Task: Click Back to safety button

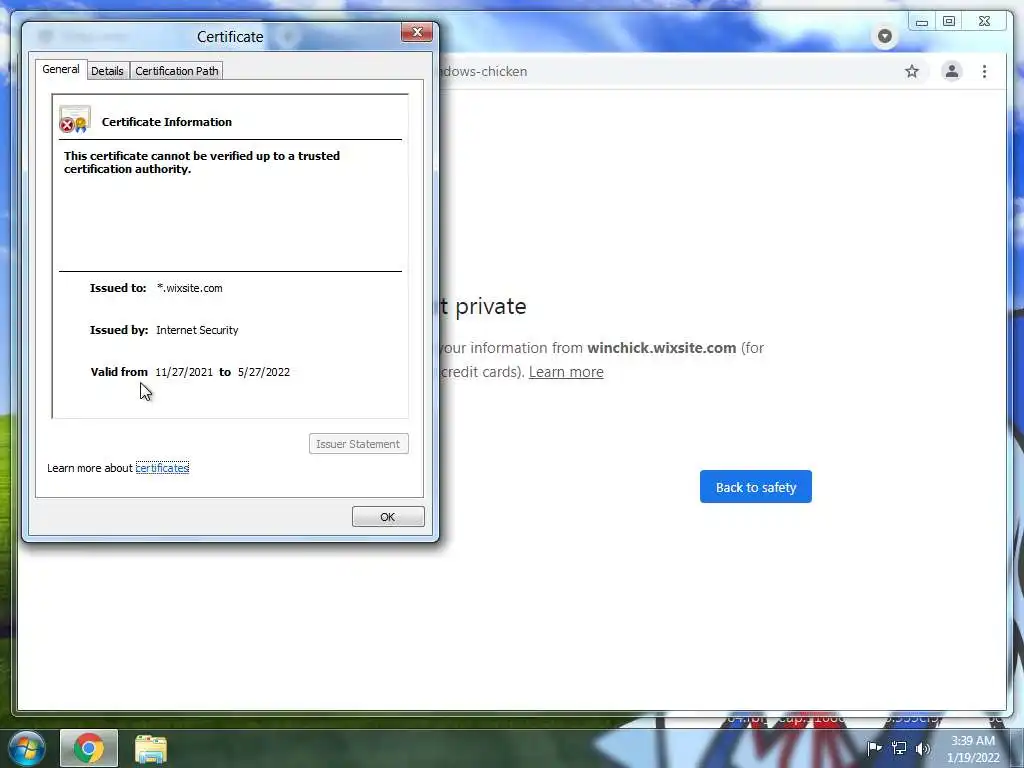Action: (756, 487)
